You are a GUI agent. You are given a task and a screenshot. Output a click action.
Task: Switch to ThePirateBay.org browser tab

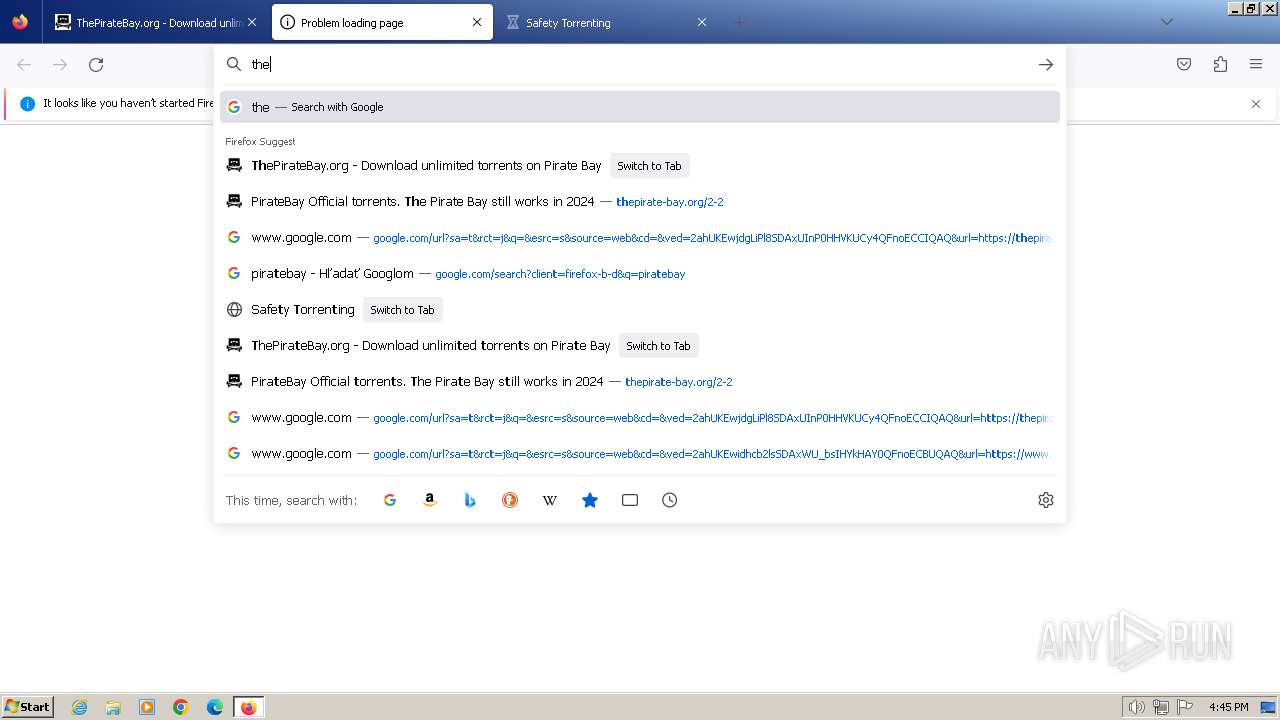[x=155, y=22]
